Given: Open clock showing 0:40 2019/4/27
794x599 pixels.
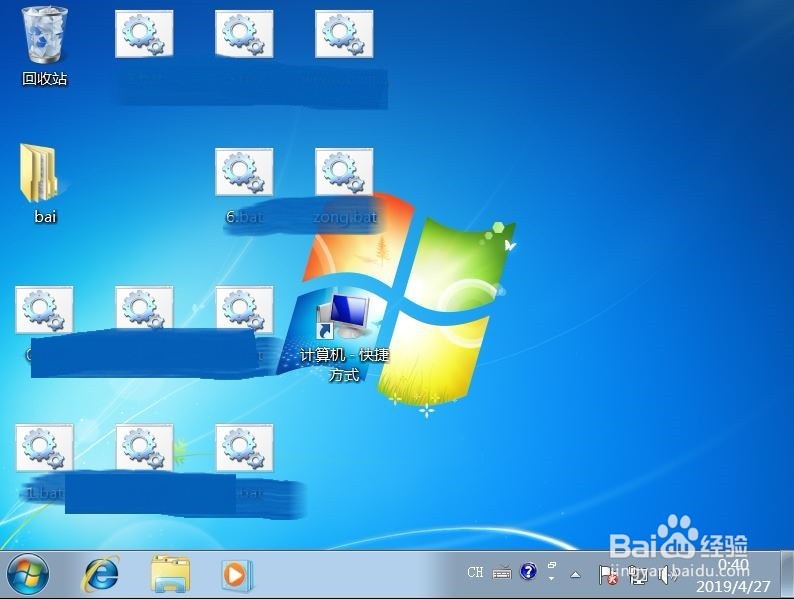Looking at the screenshot, I should click(733, 575).
